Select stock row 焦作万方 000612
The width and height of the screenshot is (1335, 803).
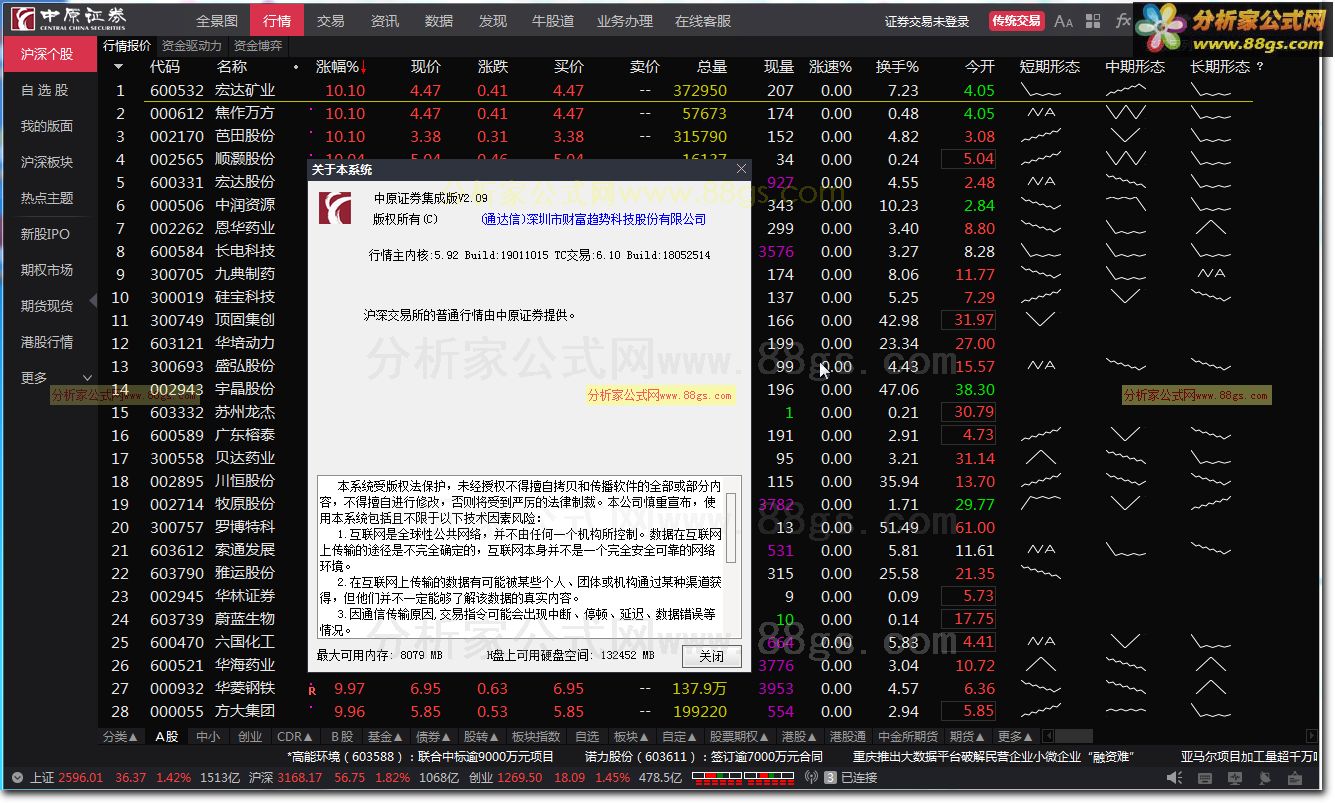(x=676, y=114)
